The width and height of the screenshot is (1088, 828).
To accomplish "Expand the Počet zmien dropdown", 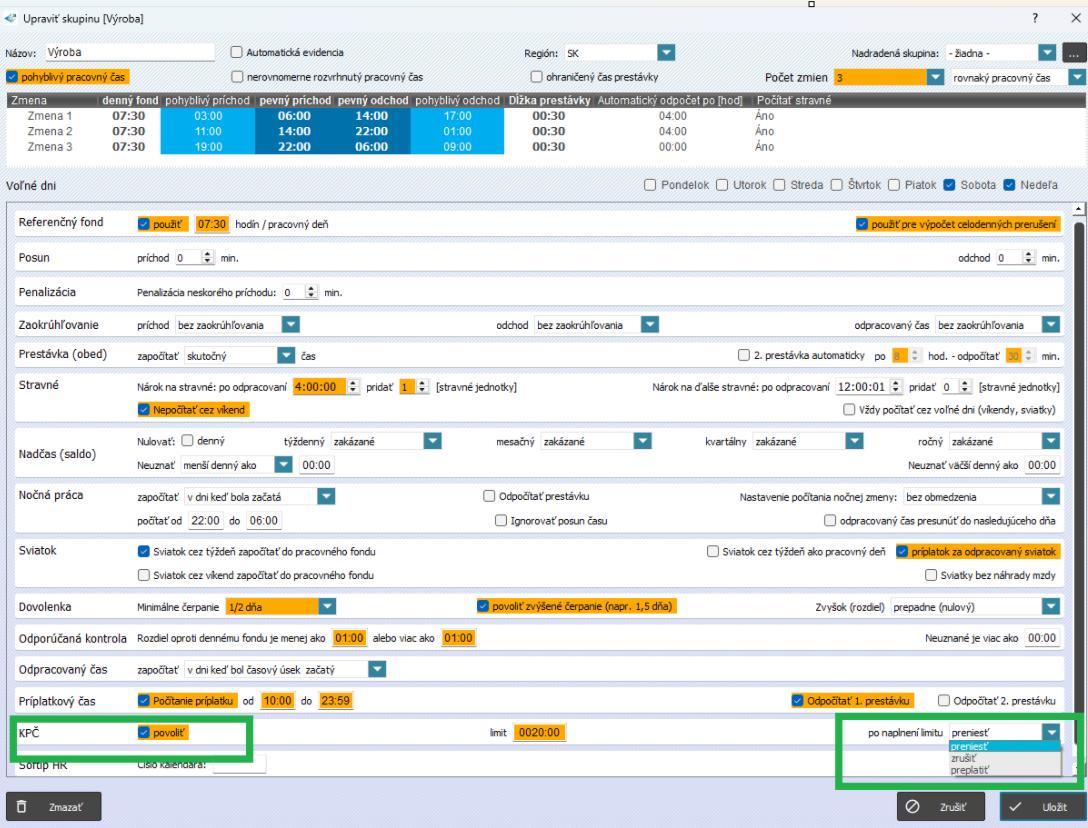I will click(x=936, y=77).
